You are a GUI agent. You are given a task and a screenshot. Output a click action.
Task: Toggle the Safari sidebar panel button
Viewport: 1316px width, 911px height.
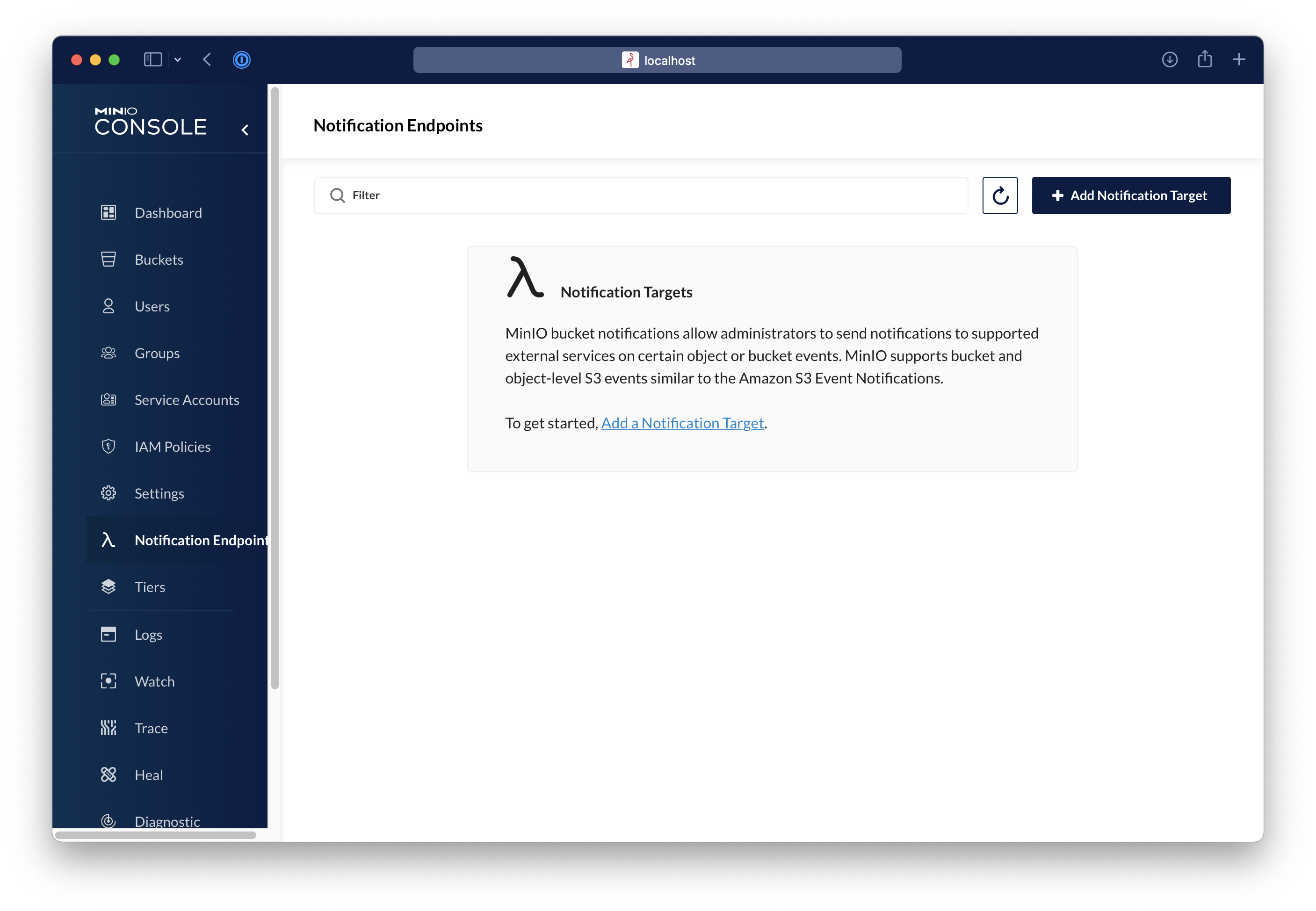153,60
